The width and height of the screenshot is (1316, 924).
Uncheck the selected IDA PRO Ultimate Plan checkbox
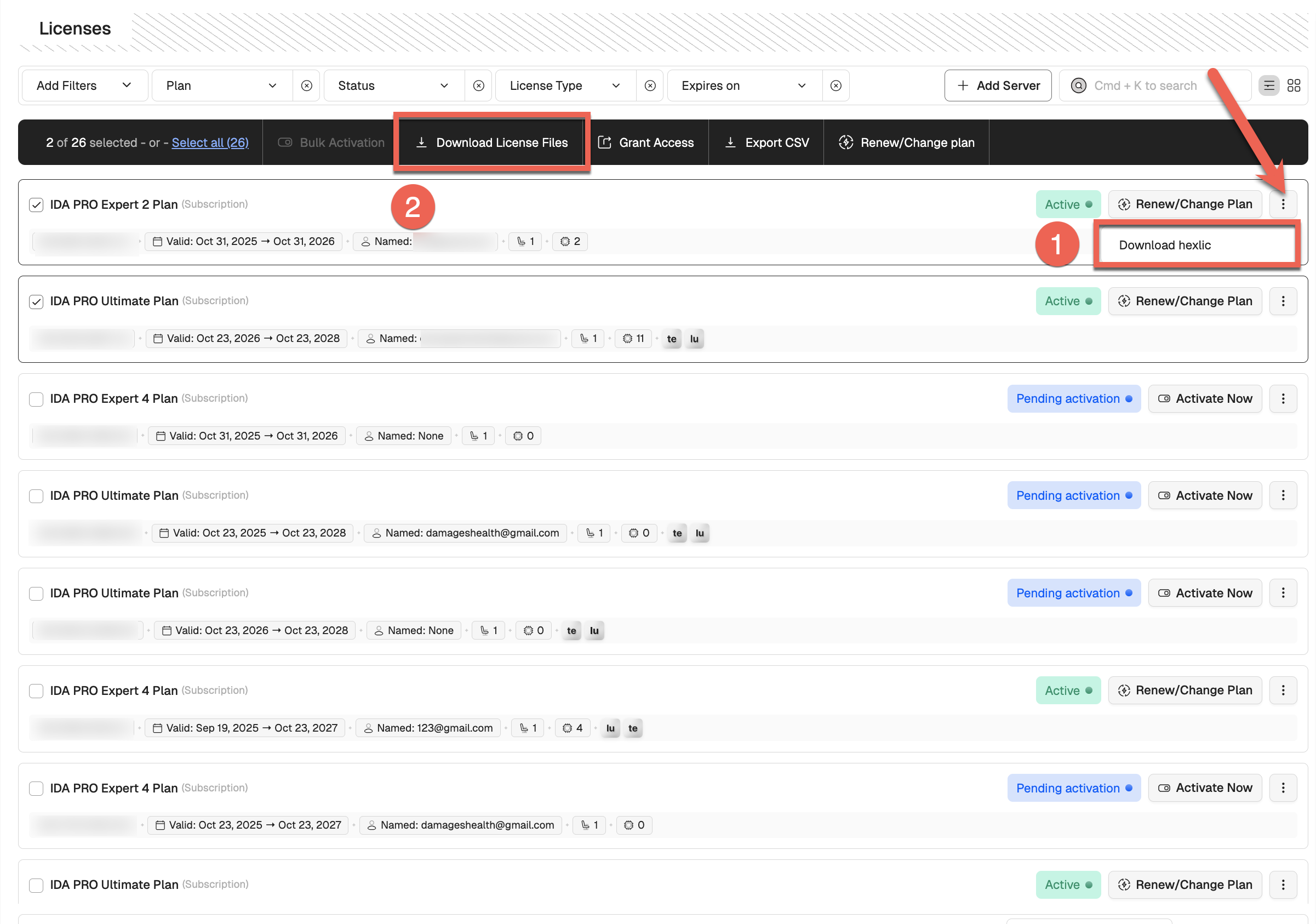(36, 301)
